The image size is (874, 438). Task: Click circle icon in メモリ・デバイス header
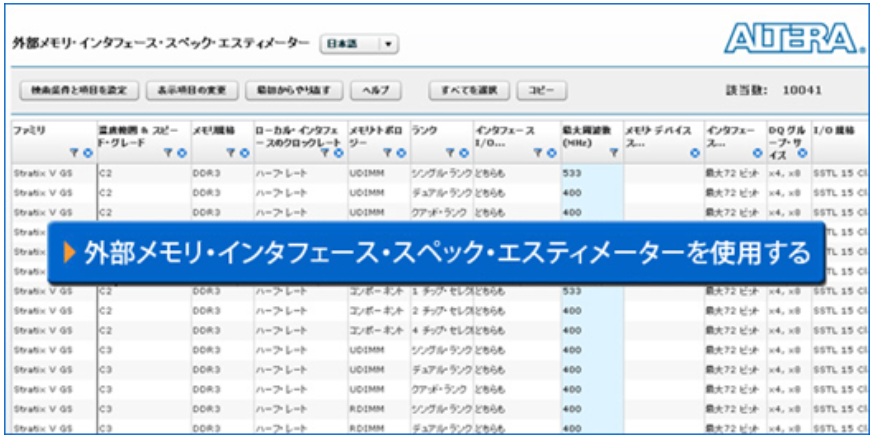[x=694, y=152]
